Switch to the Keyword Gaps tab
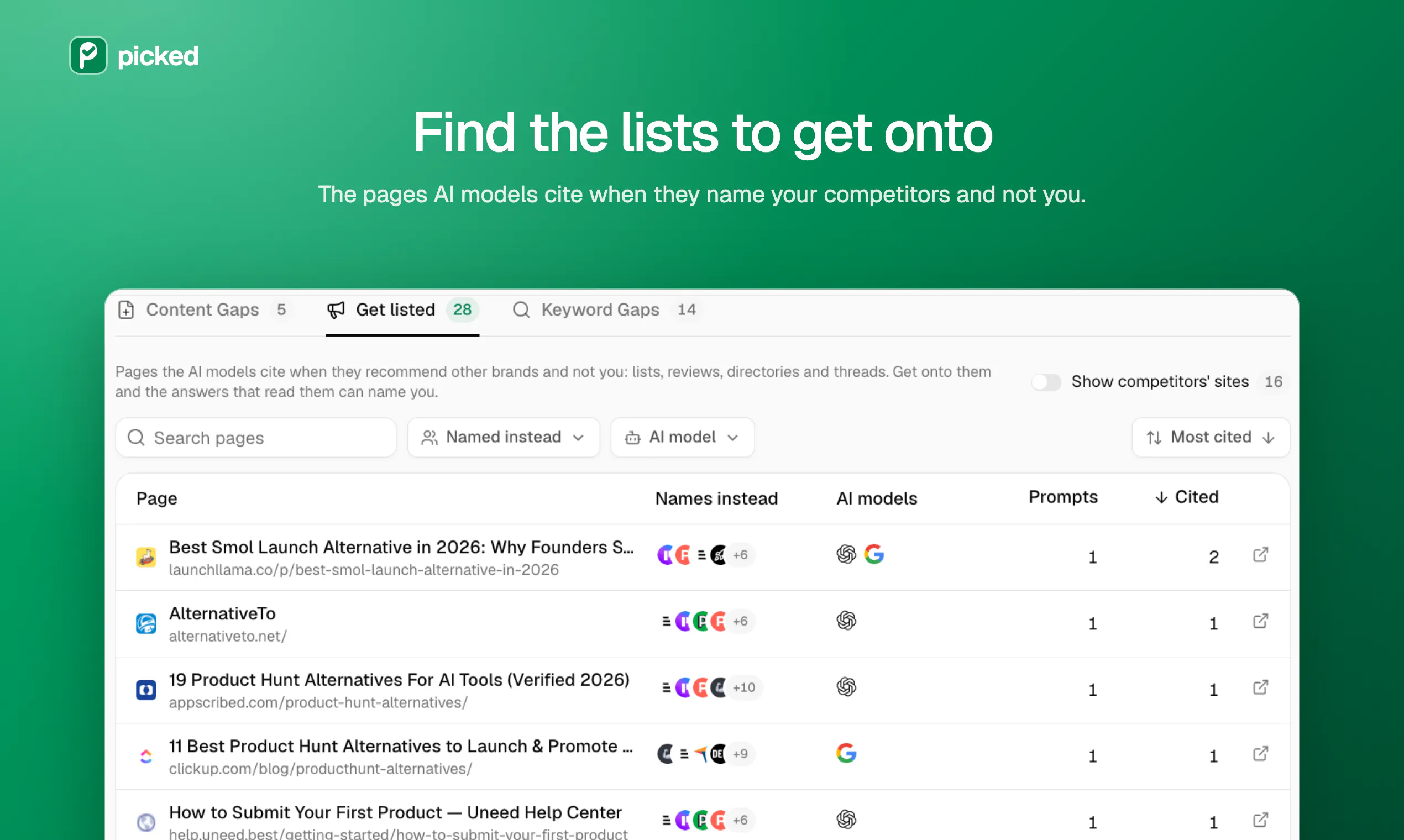This screenshot has height=840, width=1404. (x=606, y=309)
